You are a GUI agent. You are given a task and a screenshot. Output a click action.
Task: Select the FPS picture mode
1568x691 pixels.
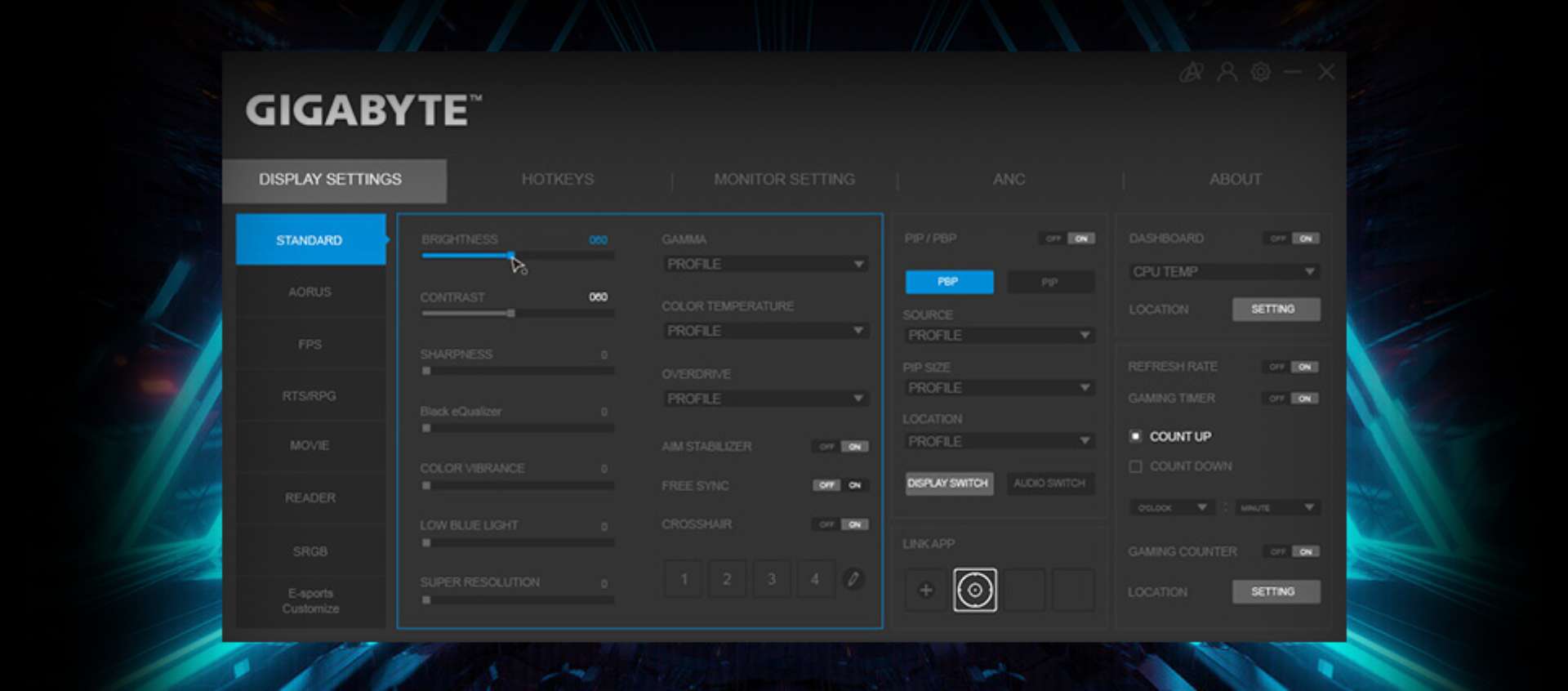[x=310, y=344]
